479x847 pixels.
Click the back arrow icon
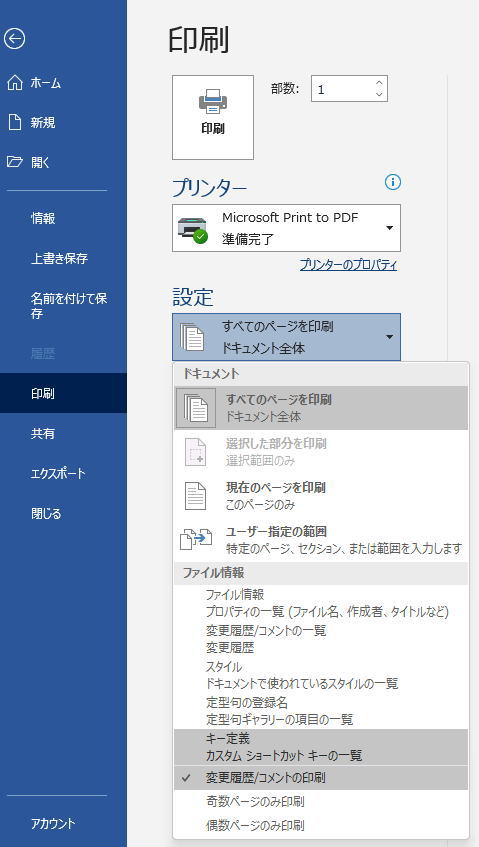[x=15, y=38]
